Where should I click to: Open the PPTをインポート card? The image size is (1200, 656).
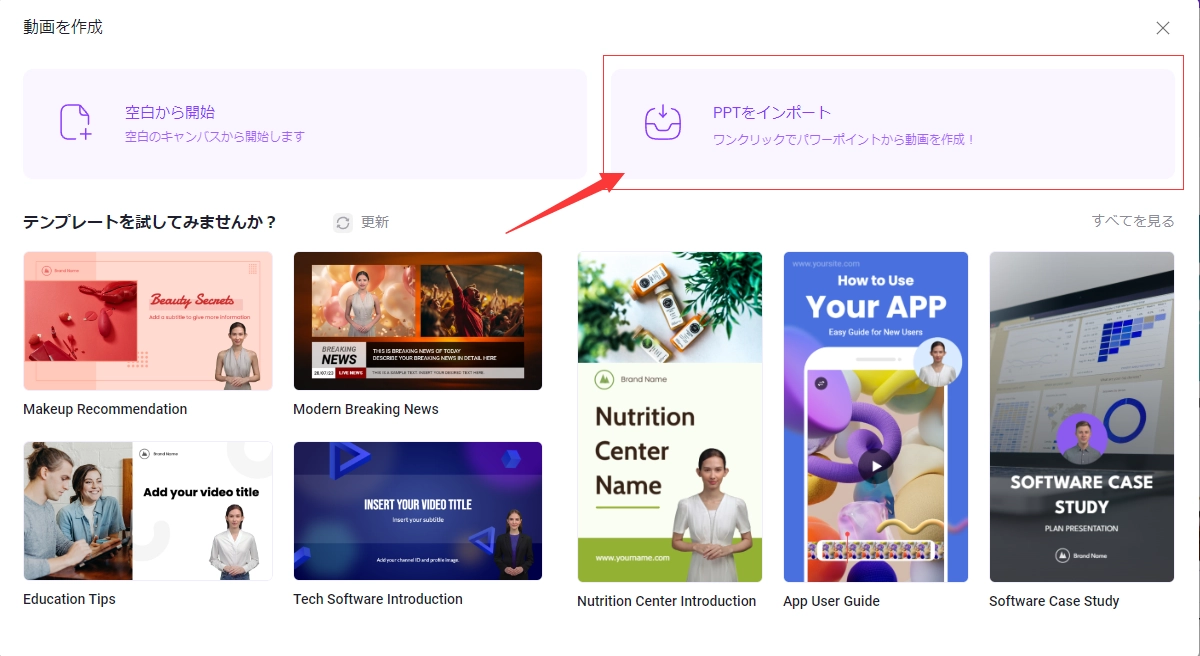[x=893, y=124]
